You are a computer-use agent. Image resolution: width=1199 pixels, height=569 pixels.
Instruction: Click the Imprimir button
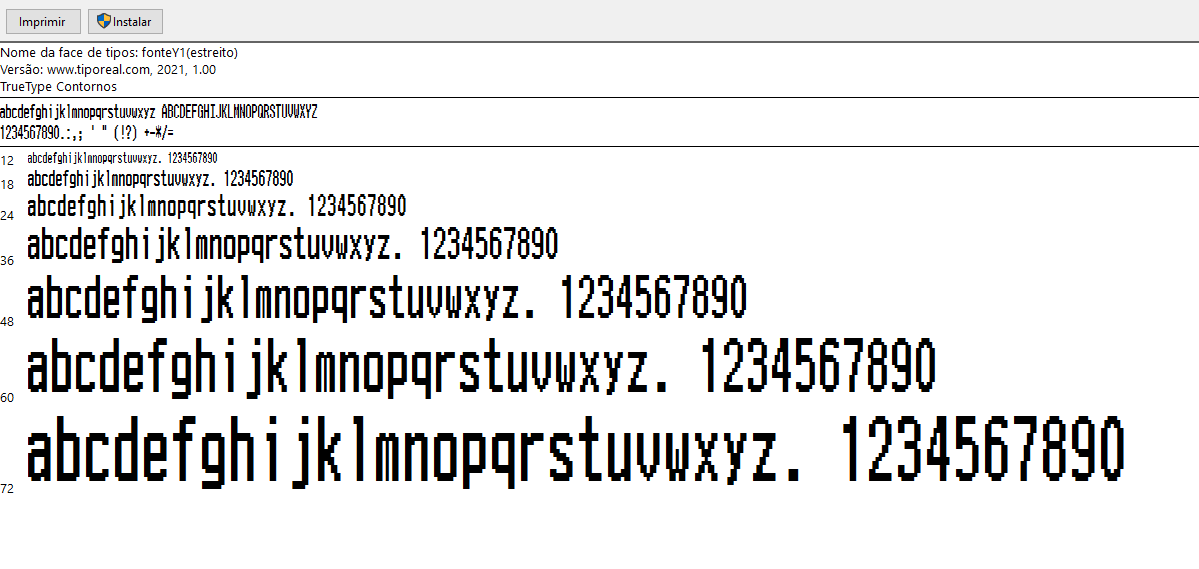click(43, 22)
